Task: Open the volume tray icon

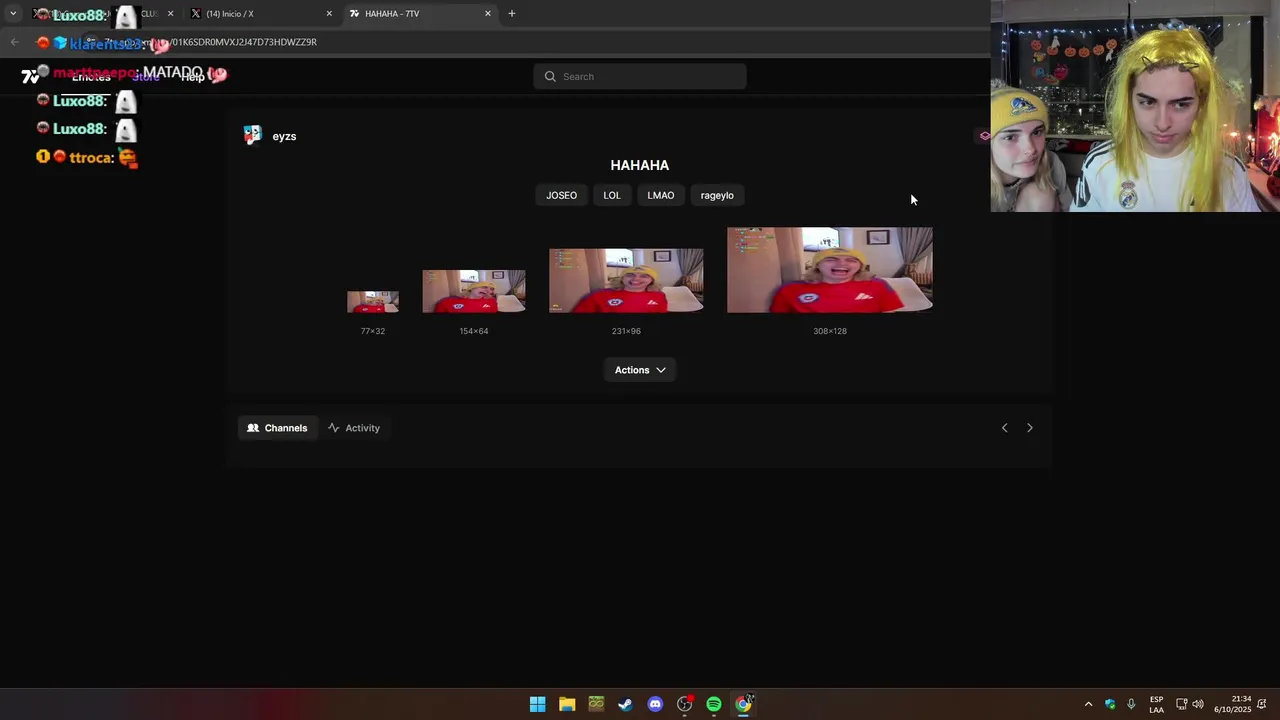Action: pyautogui.click(x=1198, y=704)
